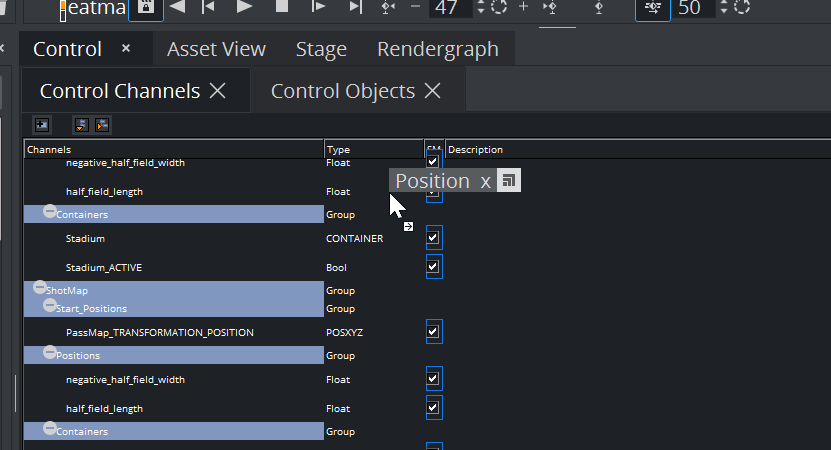The image size is (831, 450).
Task: Close the Control Channels tab
Action: (x=218, y=91)
